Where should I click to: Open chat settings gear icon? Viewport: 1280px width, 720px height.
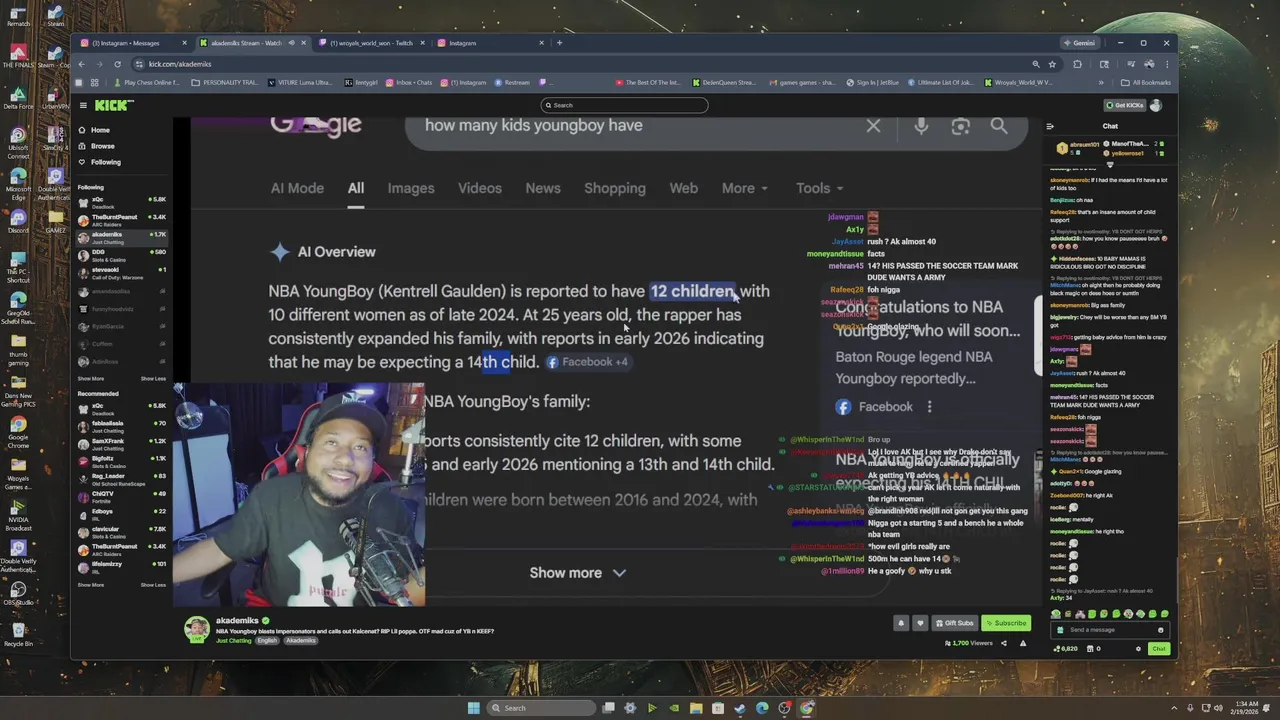1138,649
